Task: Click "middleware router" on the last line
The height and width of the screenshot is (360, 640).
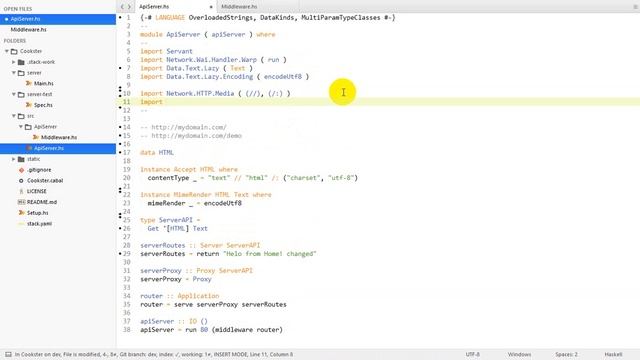Action: click(x=247, y=330)
